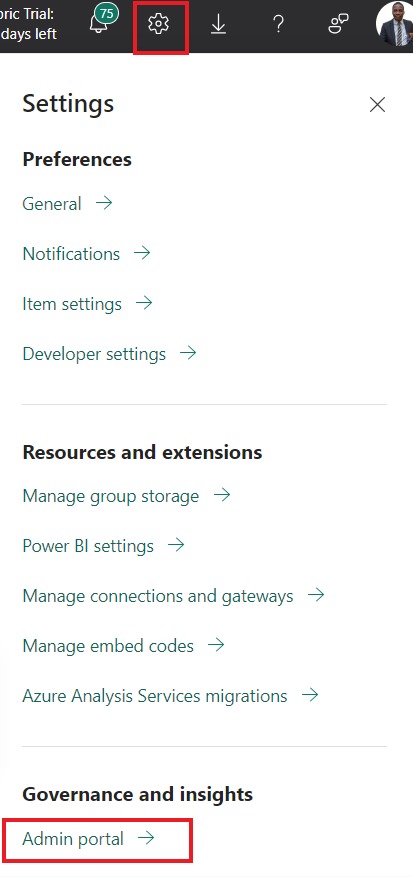Click the Governance and insights heading
Screen dimensions: 413x877
tap(138, 794)
